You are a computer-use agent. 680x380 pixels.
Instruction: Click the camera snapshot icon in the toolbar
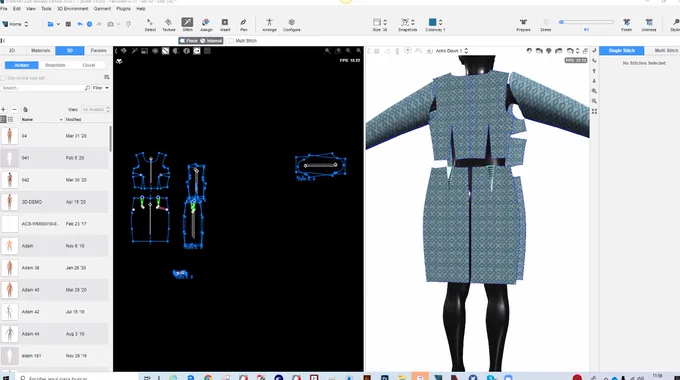[111, 24]
